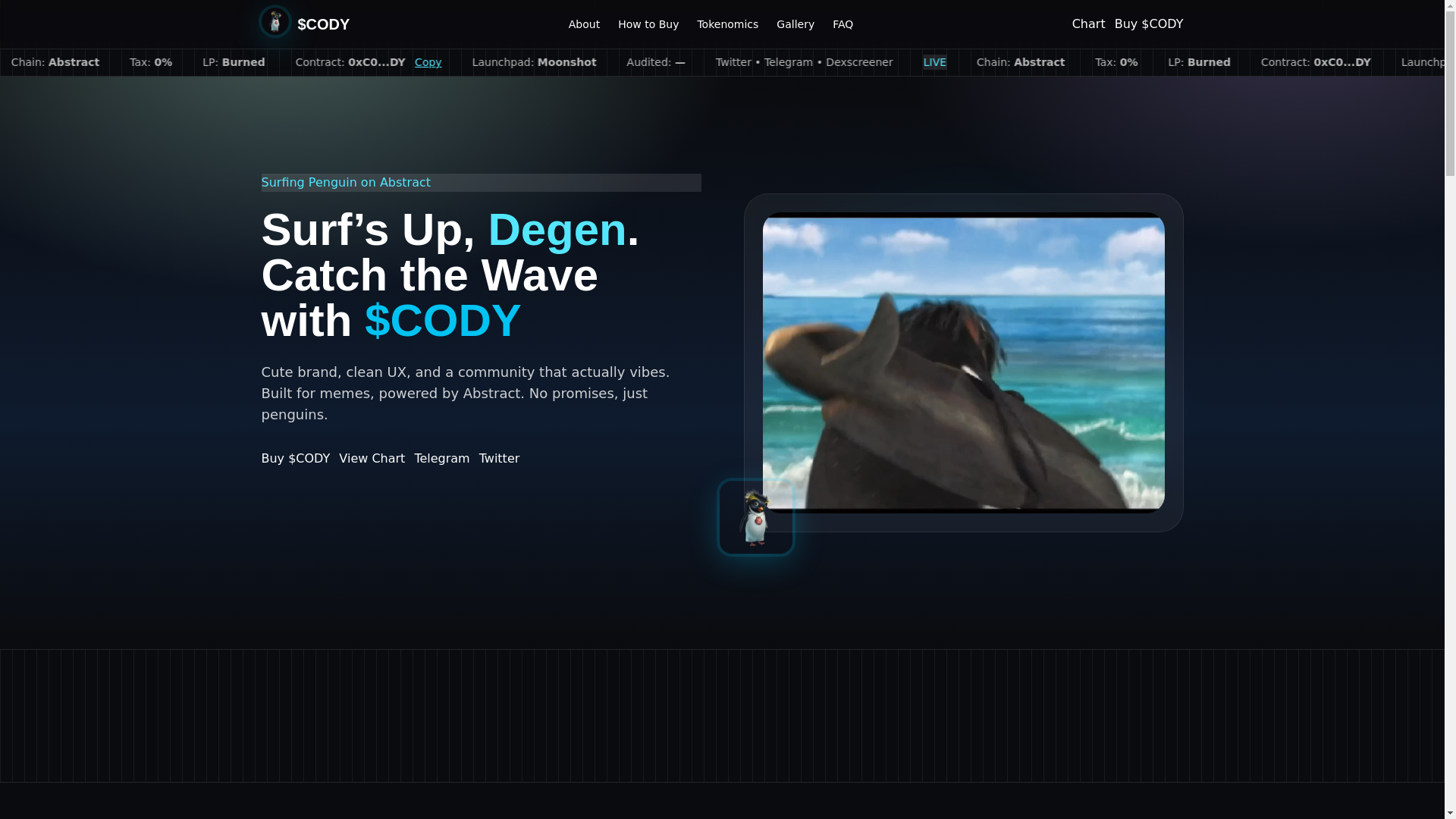
Task: Open the Telegram link in hero
Action: (441, 459)
